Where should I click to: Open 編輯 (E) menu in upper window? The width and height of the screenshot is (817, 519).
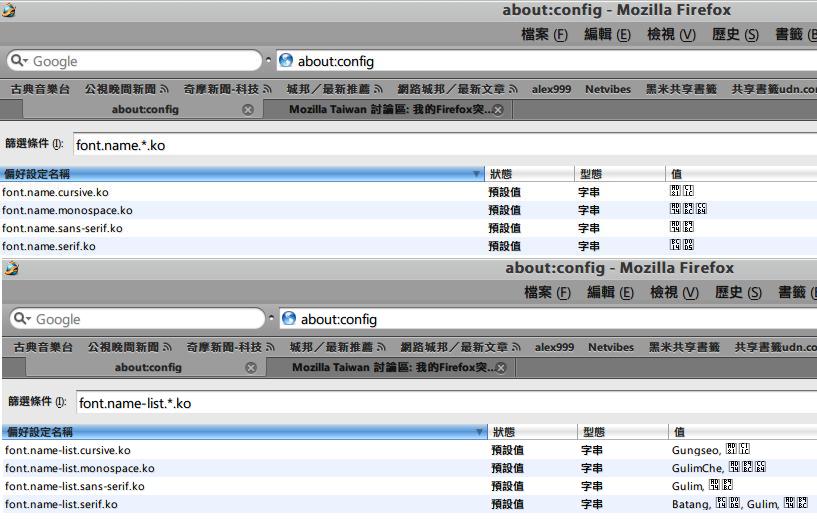coord(607,34)
